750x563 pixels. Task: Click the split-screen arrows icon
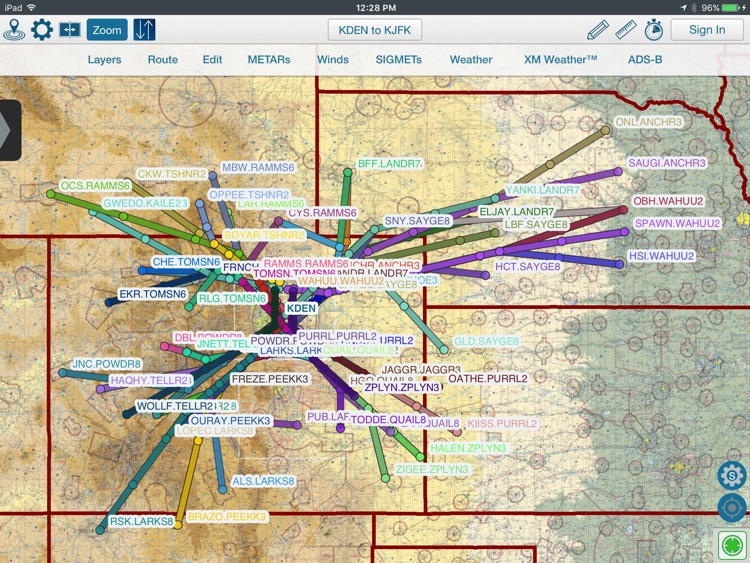(70, 30)
